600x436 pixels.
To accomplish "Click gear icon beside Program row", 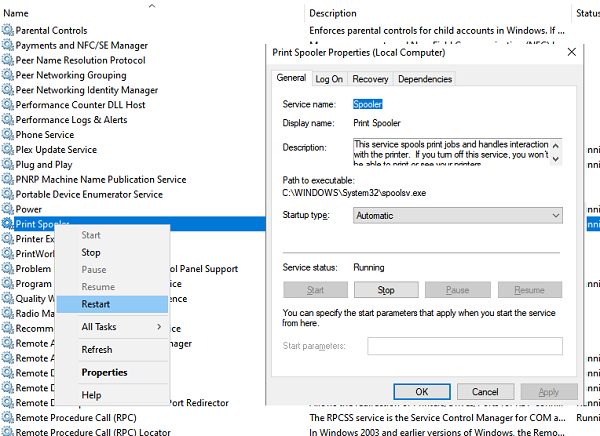I will pyautogui.click(x=7, y=283).
